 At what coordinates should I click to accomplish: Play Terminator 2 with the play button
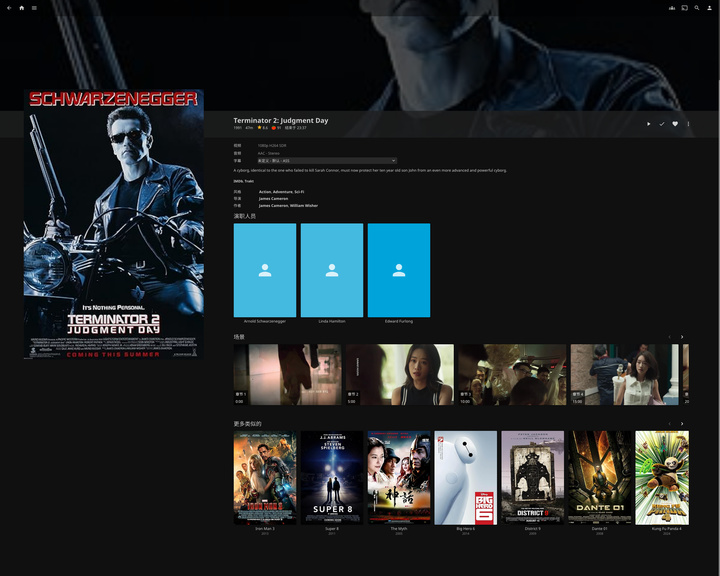(648, 124)
